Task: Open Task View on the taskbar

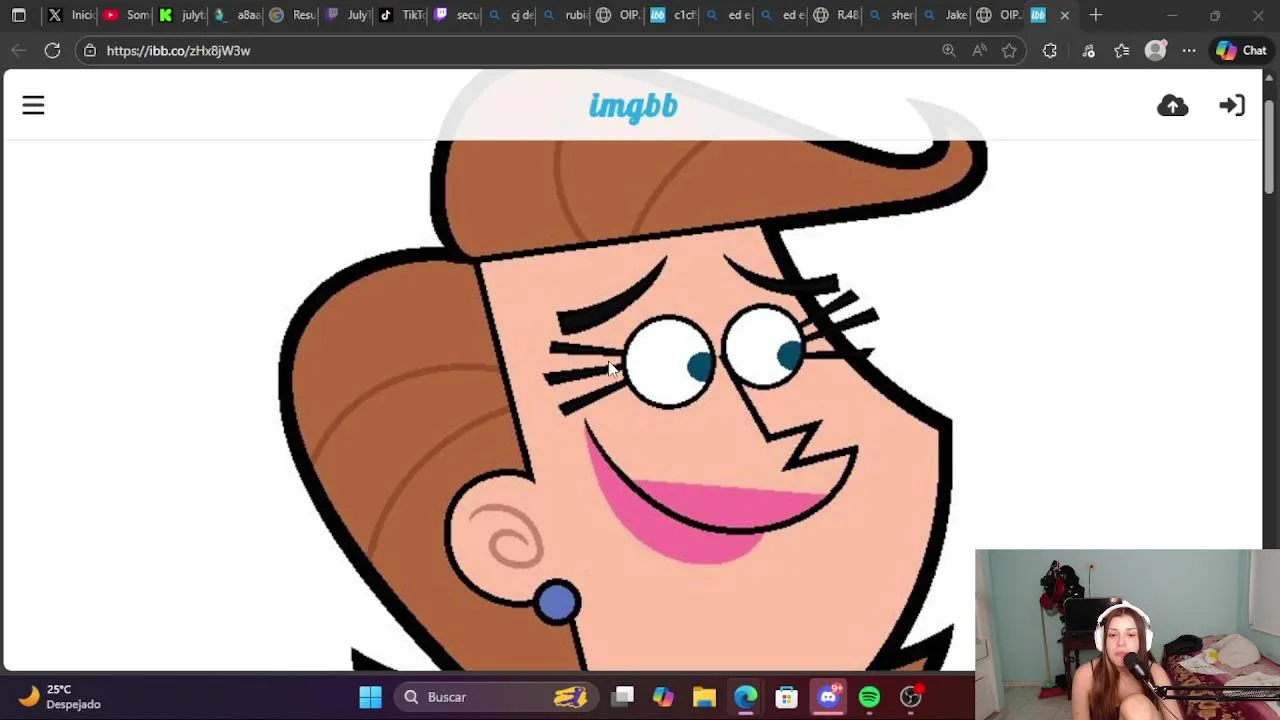Action: tap(623, 697)
